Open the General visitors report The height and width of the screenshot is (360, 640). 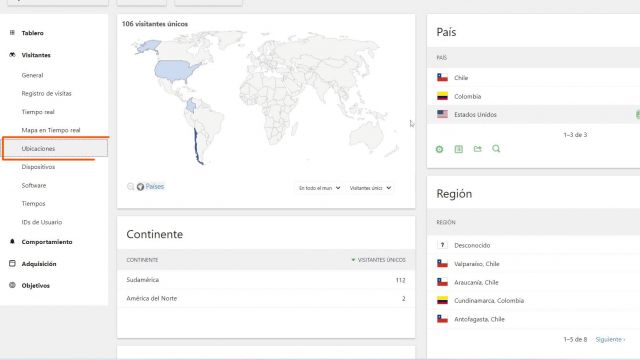pyautogui.click(x=32, y=75)
